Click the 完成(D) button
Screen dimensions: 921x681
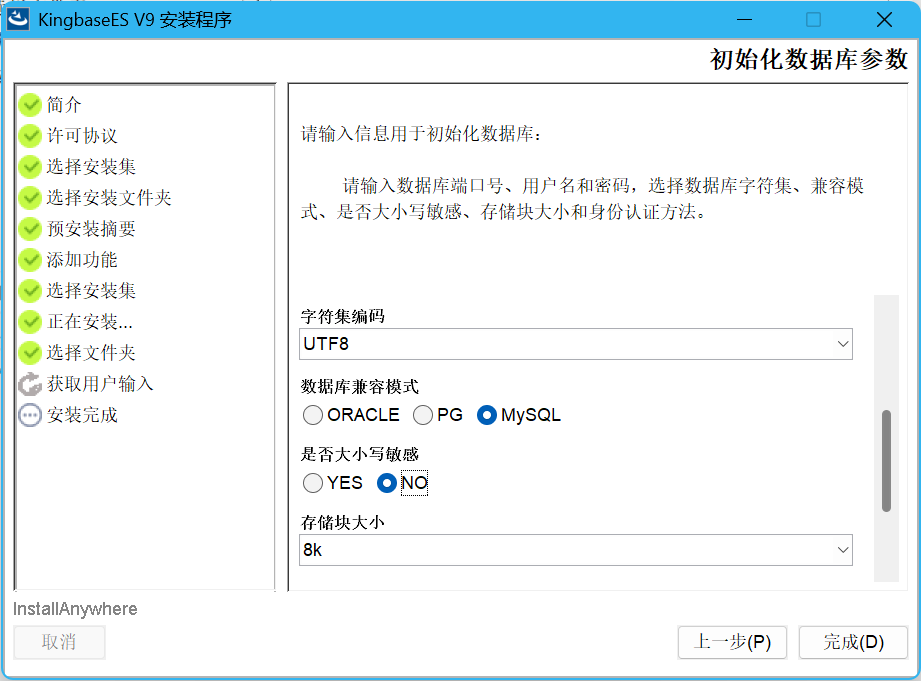[x=853, y=642]
